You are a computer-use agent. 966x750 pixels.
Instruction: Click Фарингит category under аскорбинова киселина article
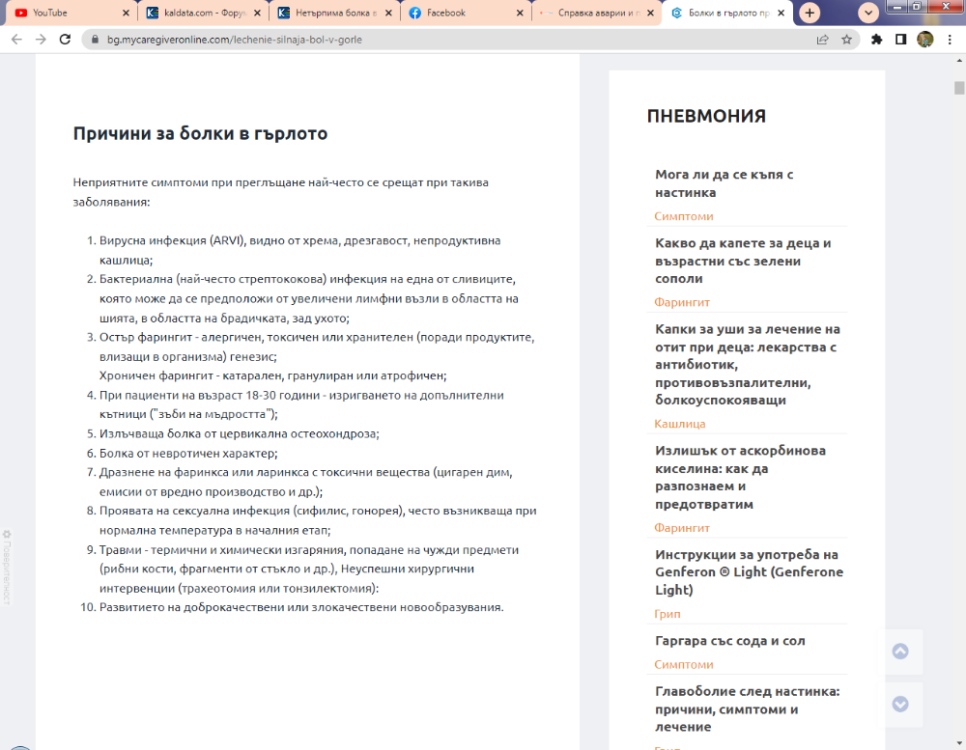[x=682, y=528]
